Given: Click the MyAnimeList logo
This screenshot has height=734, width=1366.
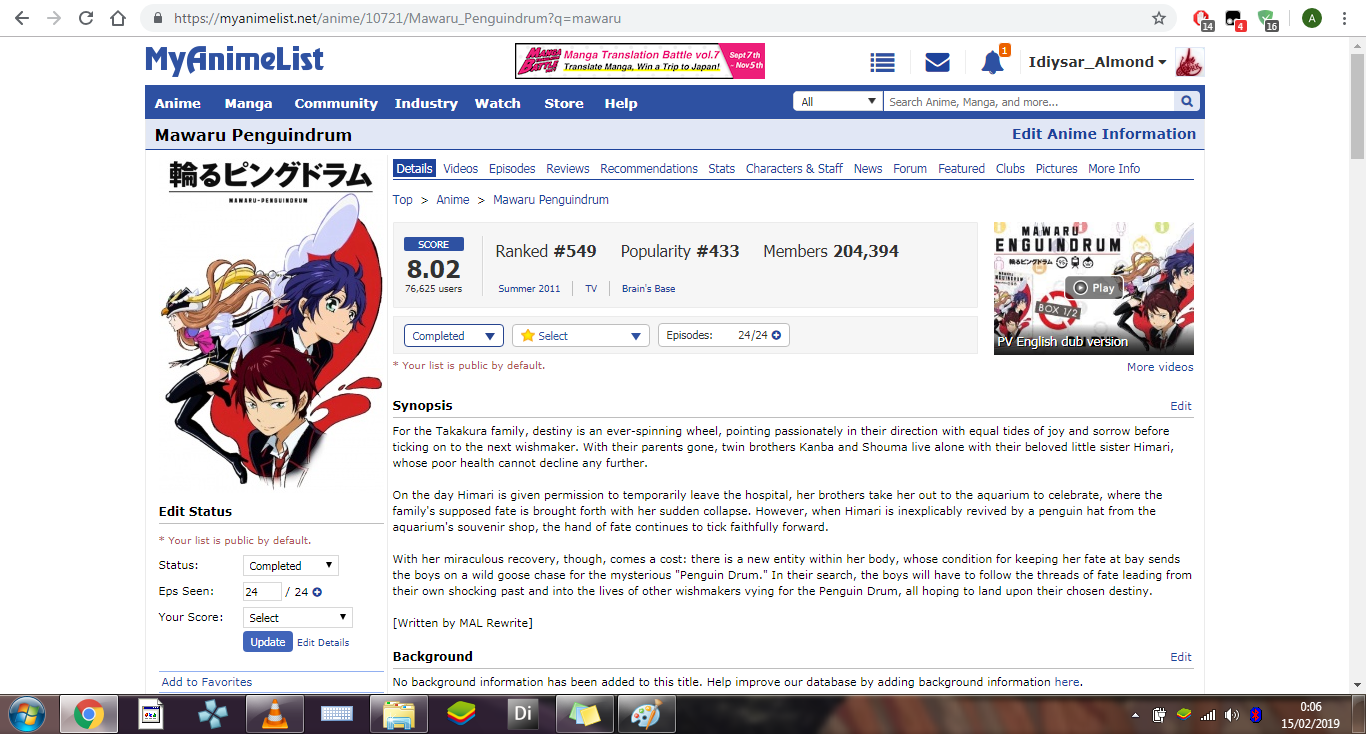Looking at the screenshot, I should coord(235,61).
